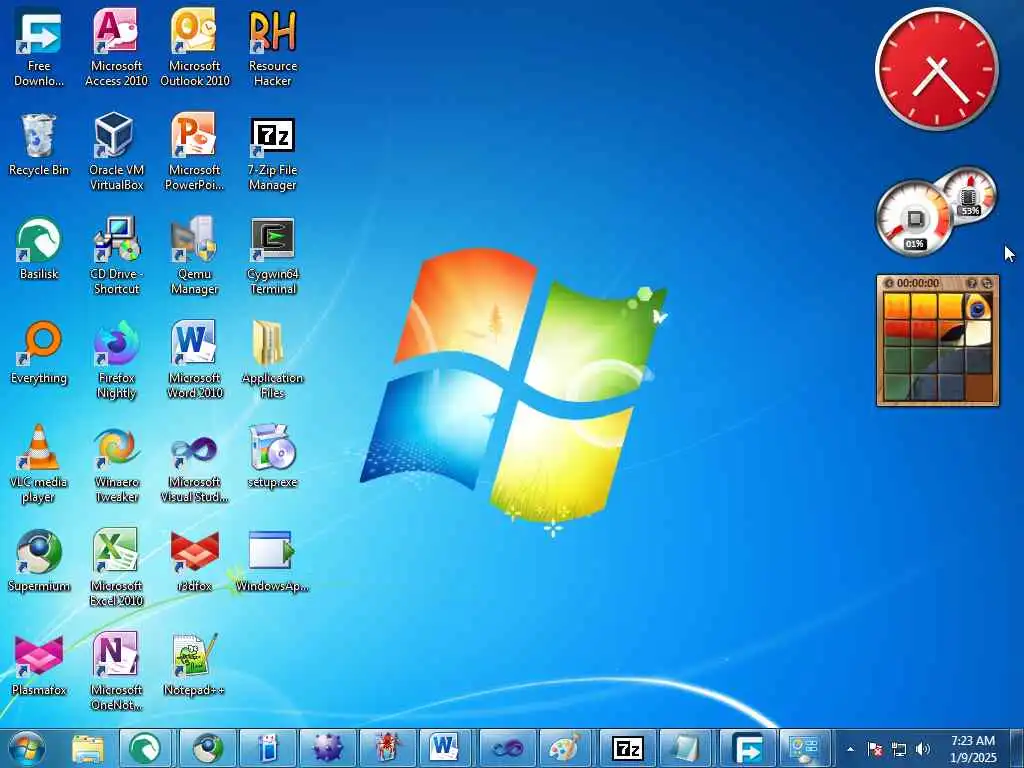Select the Basilisk browser desktop icon

[39, 249]
